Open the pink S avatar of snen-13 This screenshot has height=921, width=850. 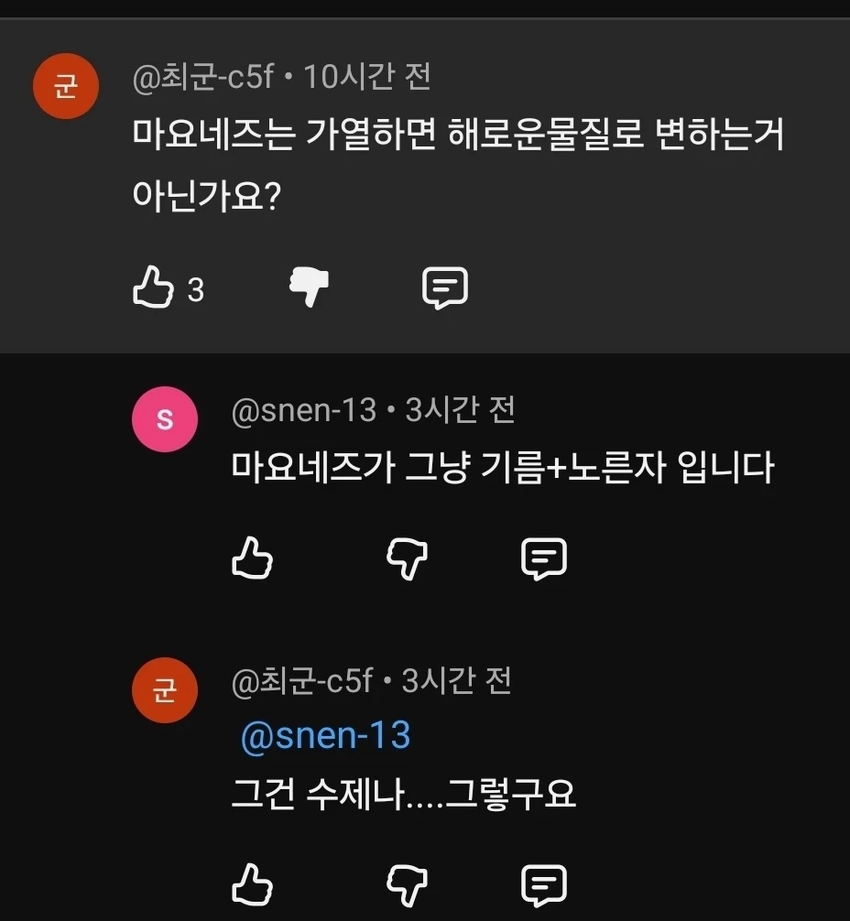coord(165,420)
